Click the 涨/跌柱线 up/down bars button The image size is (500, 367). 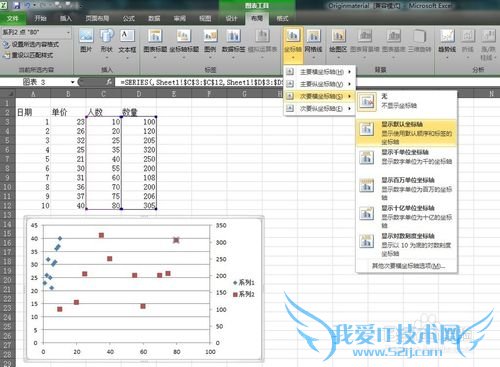(488, 45)
